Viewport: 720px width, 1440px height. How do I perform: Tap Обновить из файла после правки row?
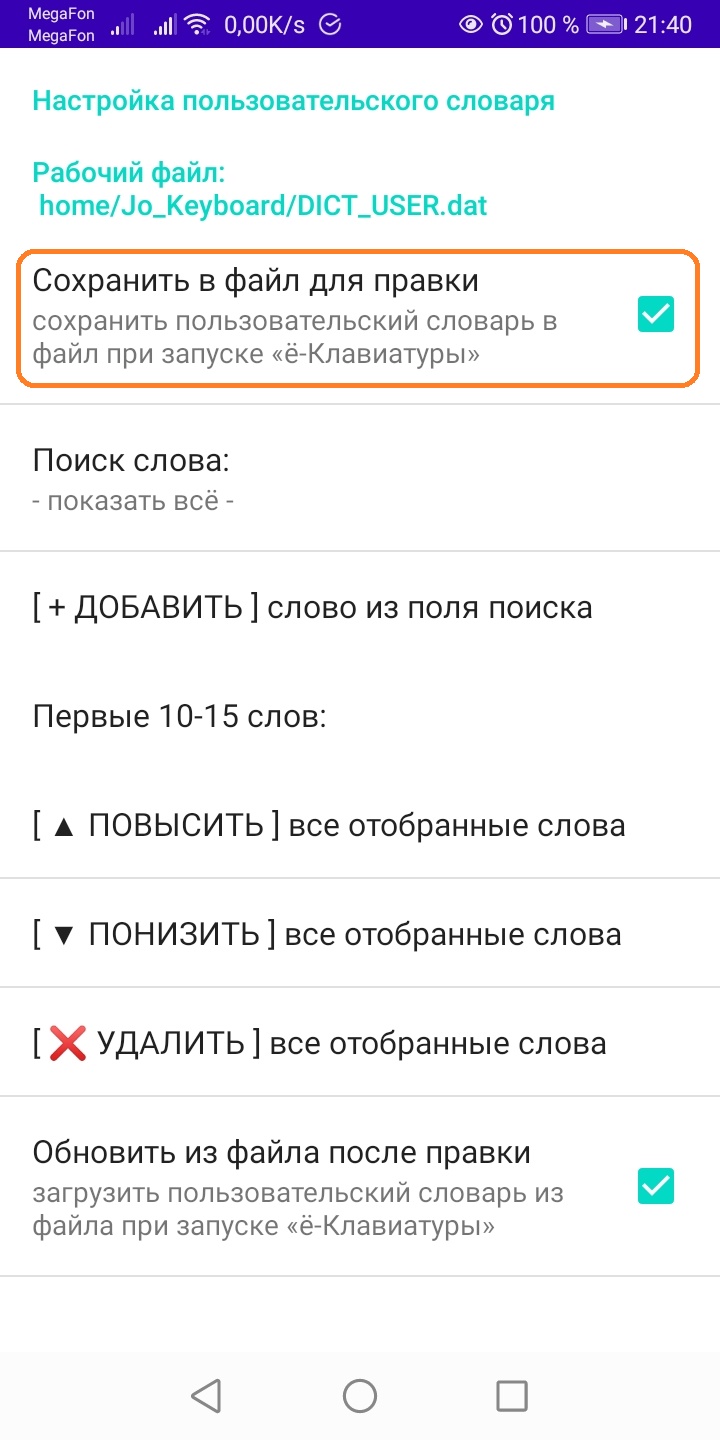click(x=360, y=1186)
